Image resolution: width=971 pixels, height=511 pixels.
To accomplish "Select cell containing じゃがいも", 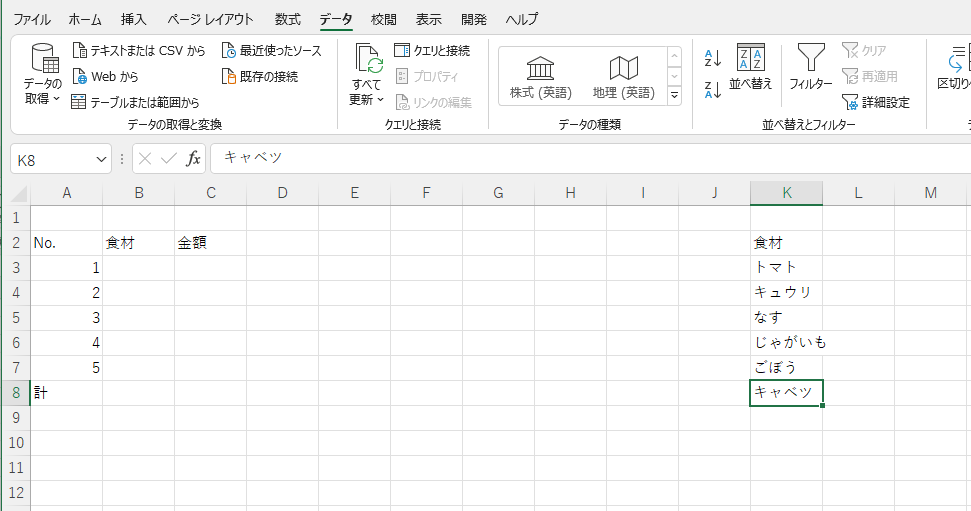I will point(786,343).
